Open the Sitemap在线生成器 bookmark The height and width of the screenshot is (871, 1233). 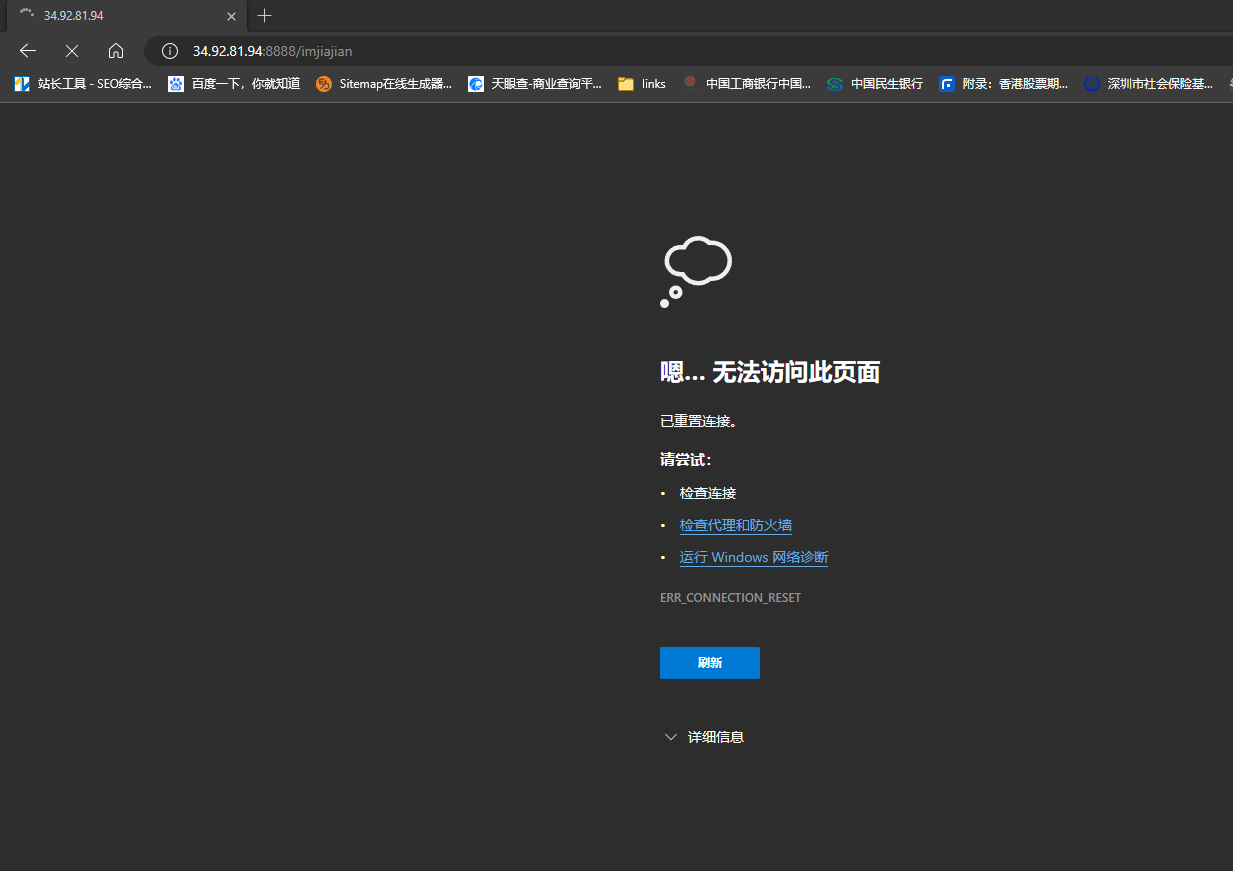384,84
